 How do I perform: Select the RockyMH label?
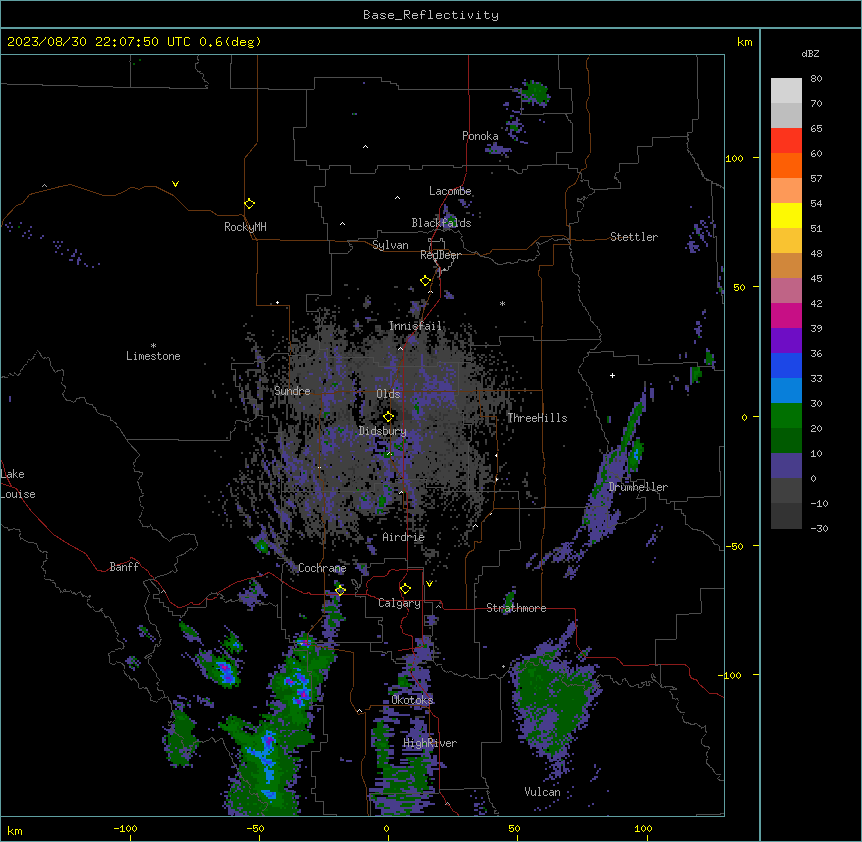(x=245, y=227)
